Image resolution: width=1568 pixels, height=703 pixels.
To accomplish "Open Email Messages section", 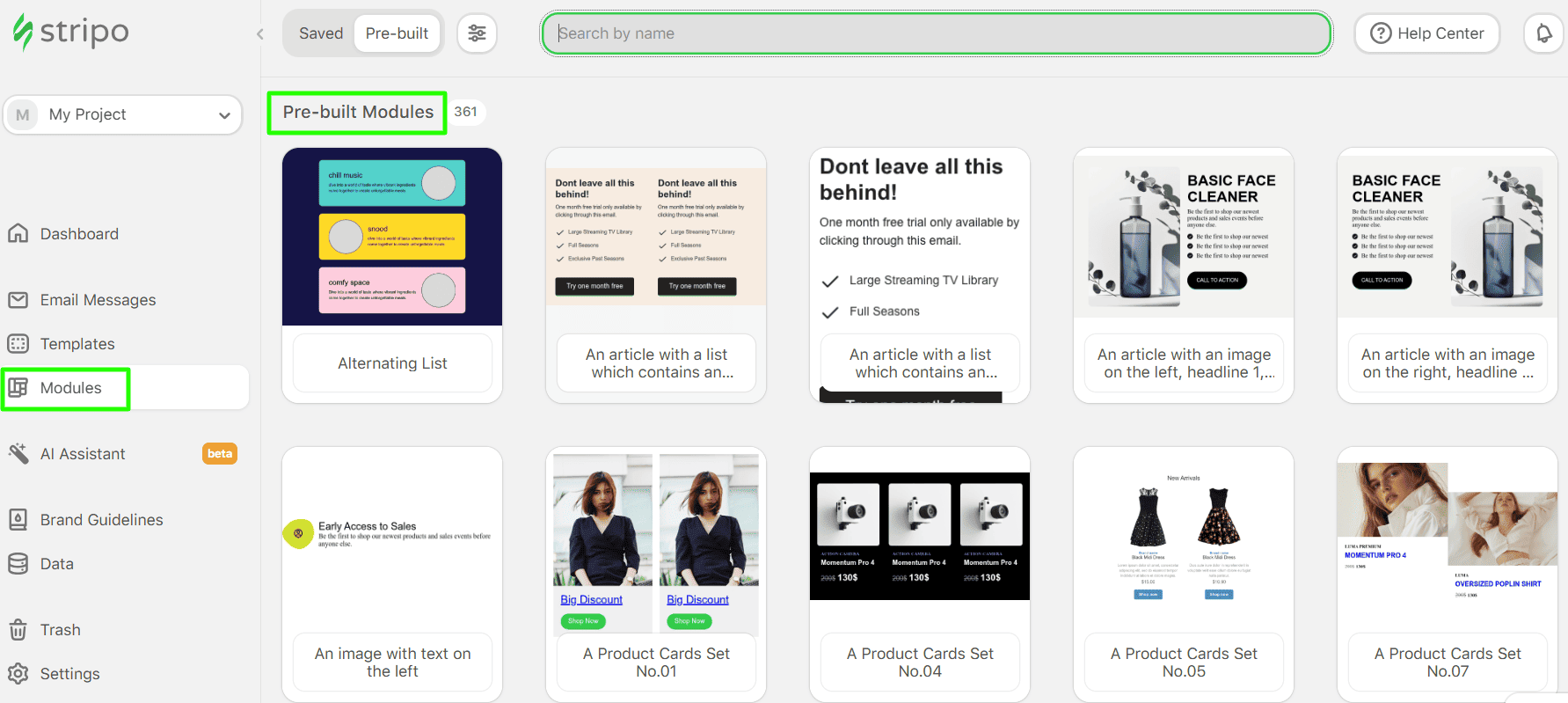I will pos(98,300).
